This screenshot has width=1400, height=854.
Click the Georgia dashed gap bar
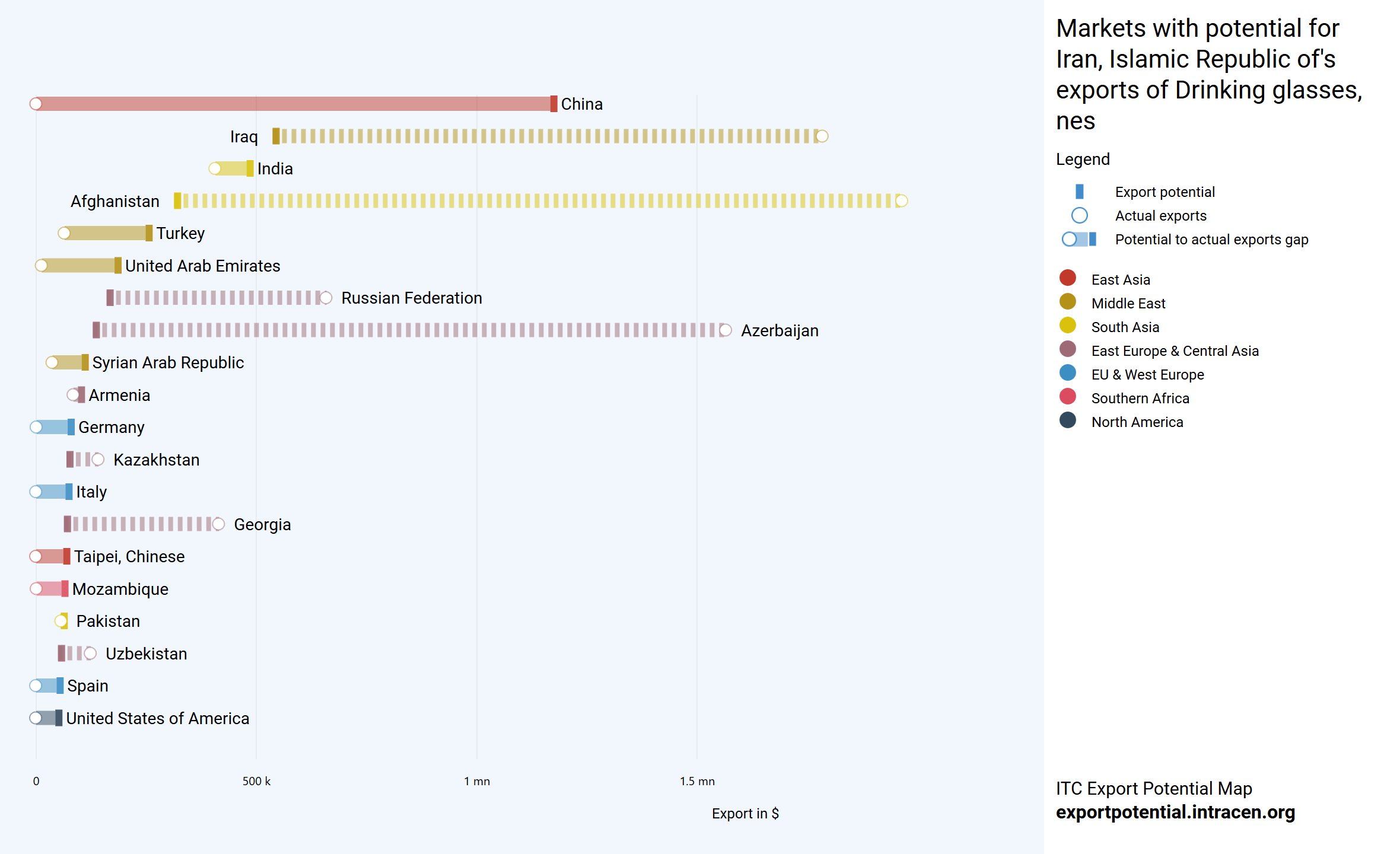tap(141, 524)
